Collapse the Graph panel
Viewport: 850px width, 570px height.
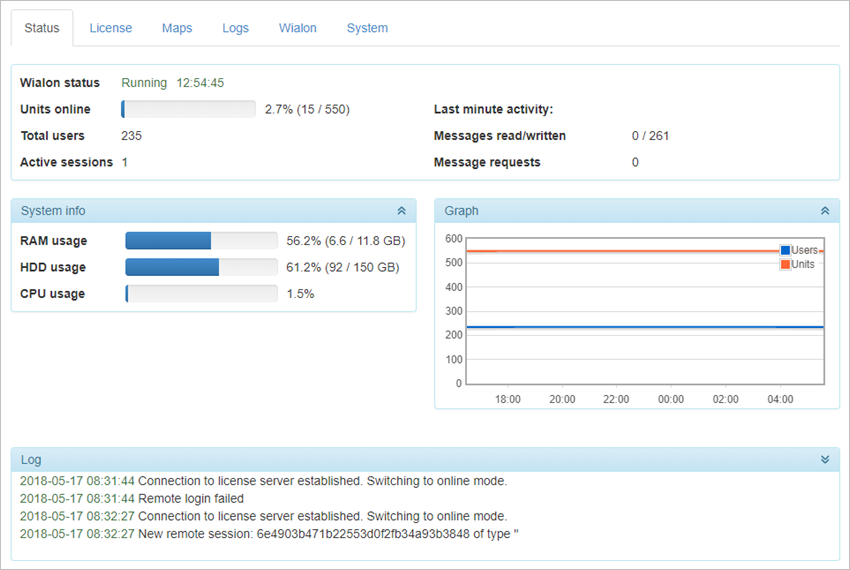(x=825, y=211)
